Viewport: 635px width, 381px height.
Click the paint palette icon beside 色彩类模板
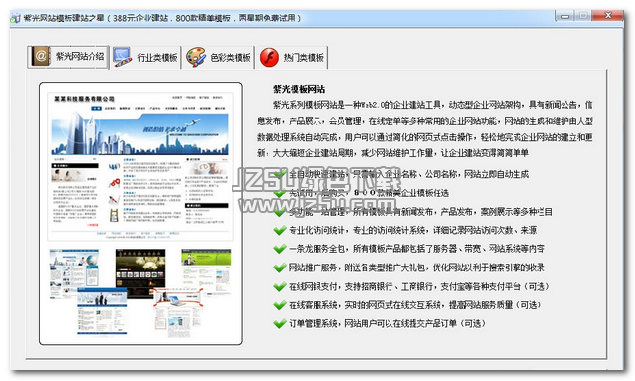click(x=196, y=57)
